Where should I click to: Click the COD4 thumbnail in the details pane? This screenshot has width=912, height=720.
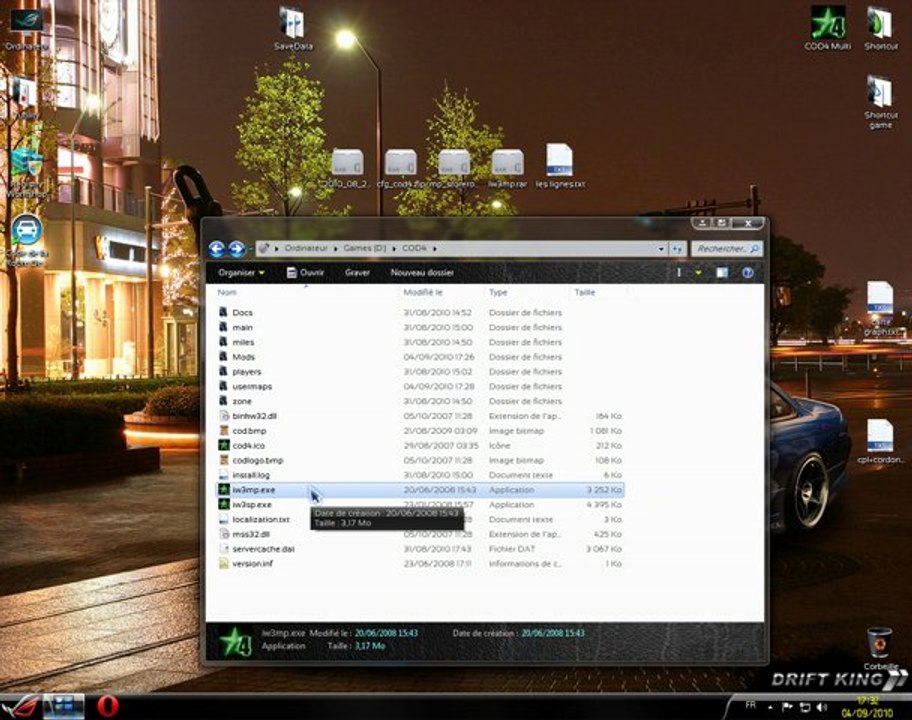pyautogui.click(x=236, y=642)
